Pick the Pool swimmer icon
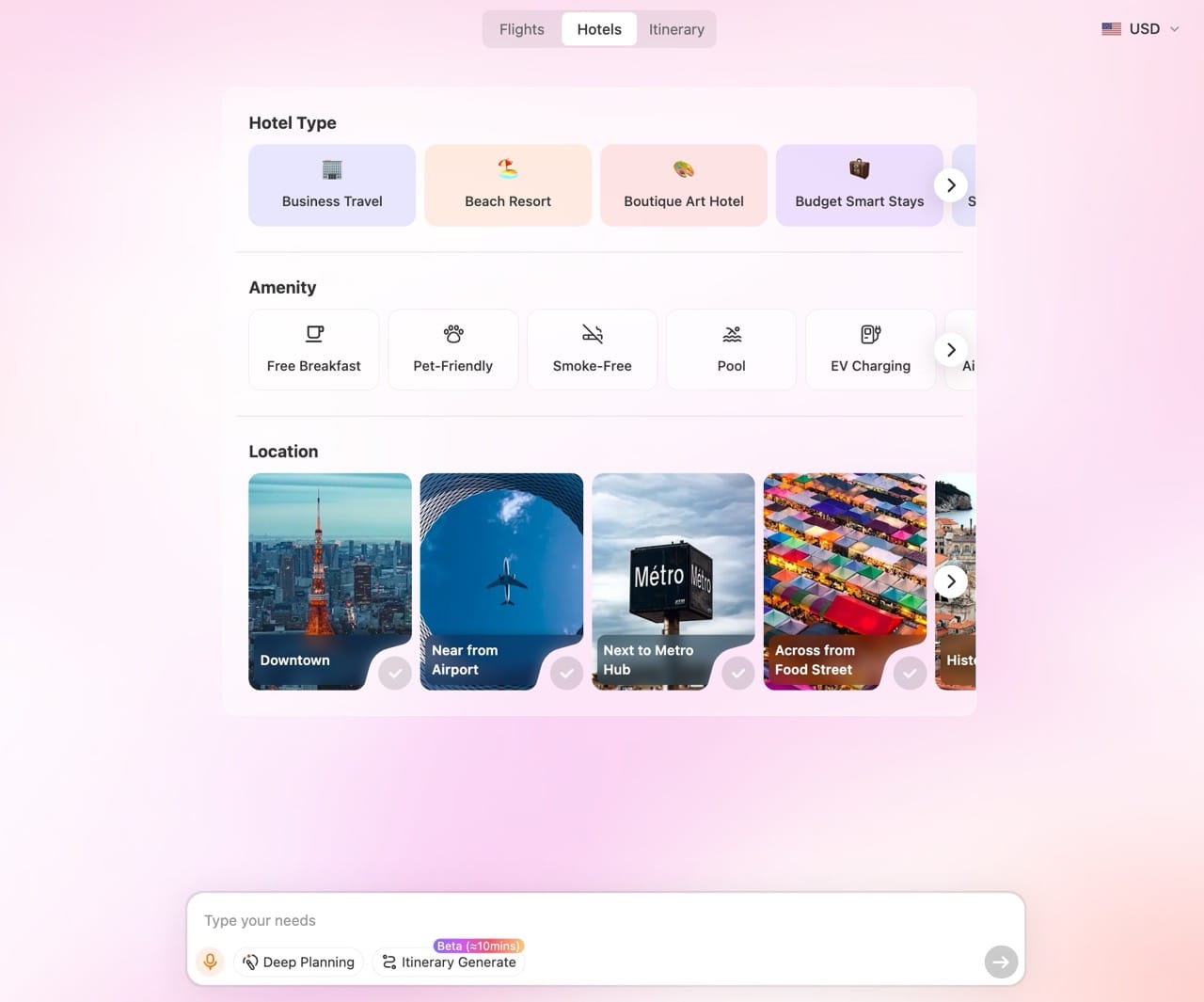 coord(732,334)
